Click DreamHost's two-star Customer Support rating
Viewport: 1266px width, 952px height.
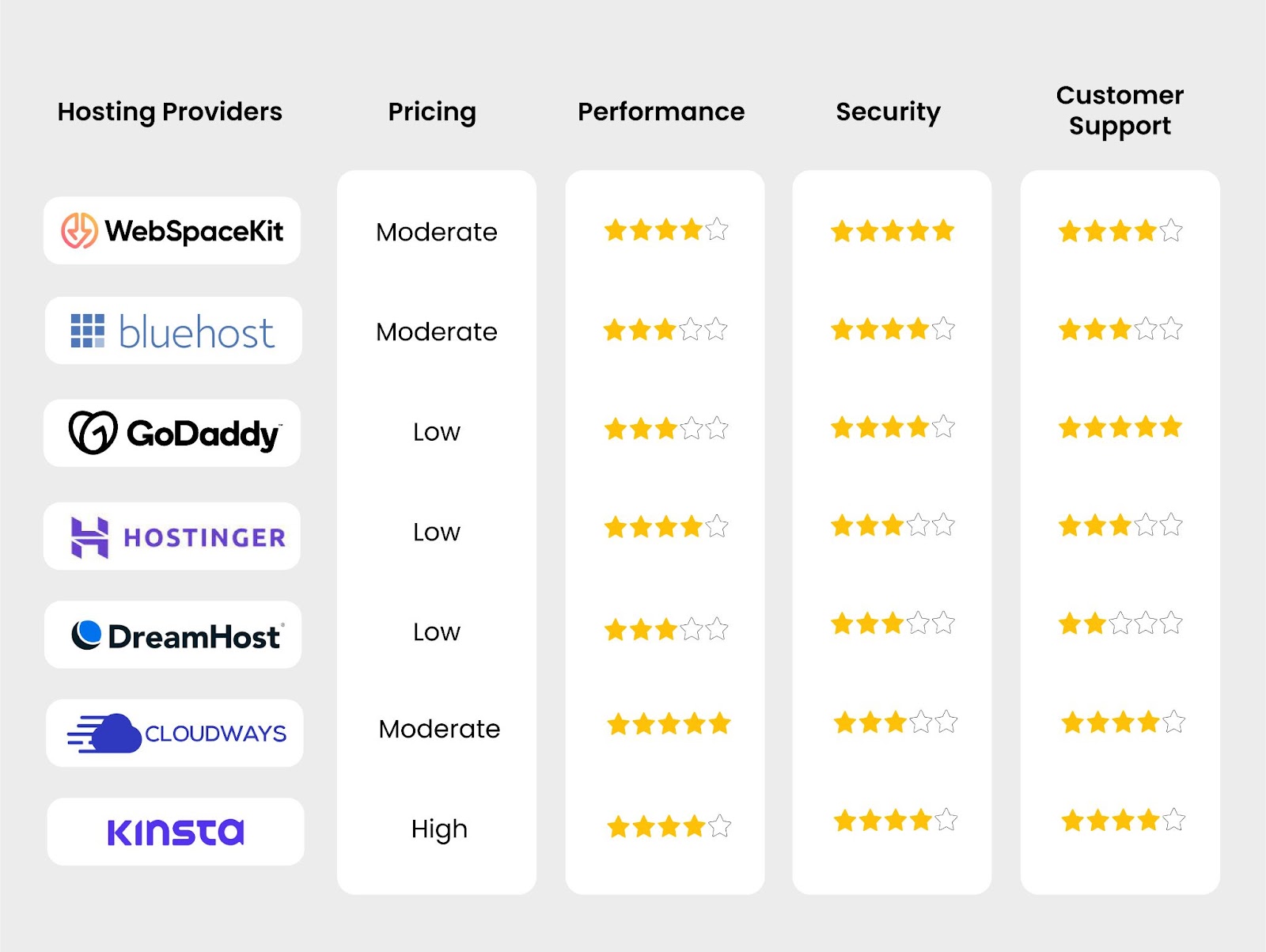[x=1120, y=624]
